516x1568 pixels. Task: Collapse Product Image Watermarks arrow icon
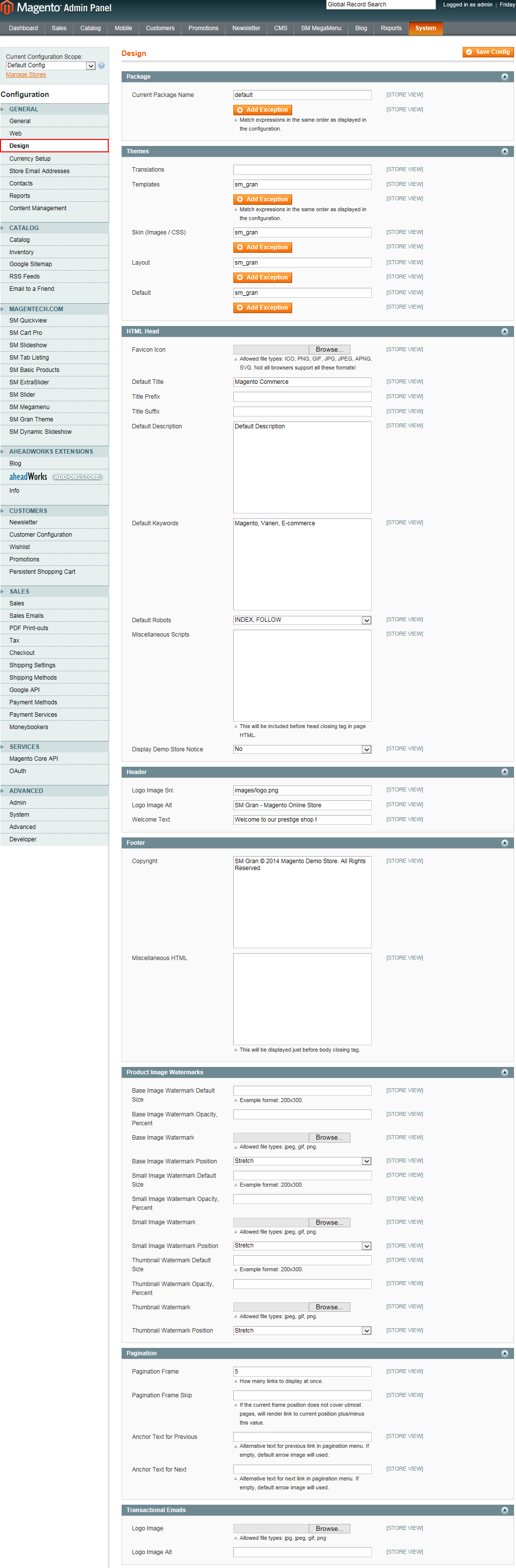click(x=505, y=1072)
